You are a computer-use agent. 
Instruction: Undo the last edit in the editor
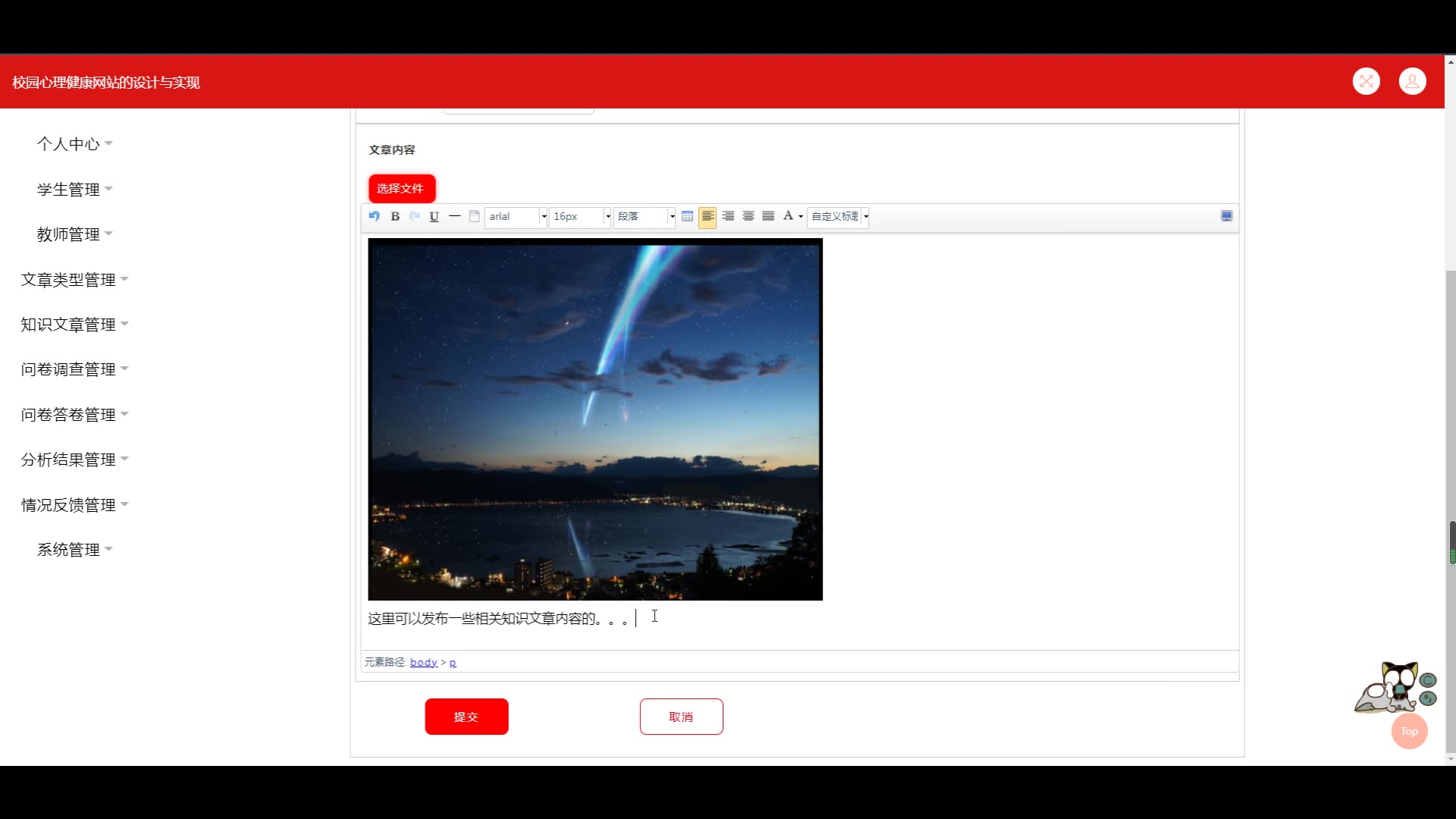tap(375, 216)
